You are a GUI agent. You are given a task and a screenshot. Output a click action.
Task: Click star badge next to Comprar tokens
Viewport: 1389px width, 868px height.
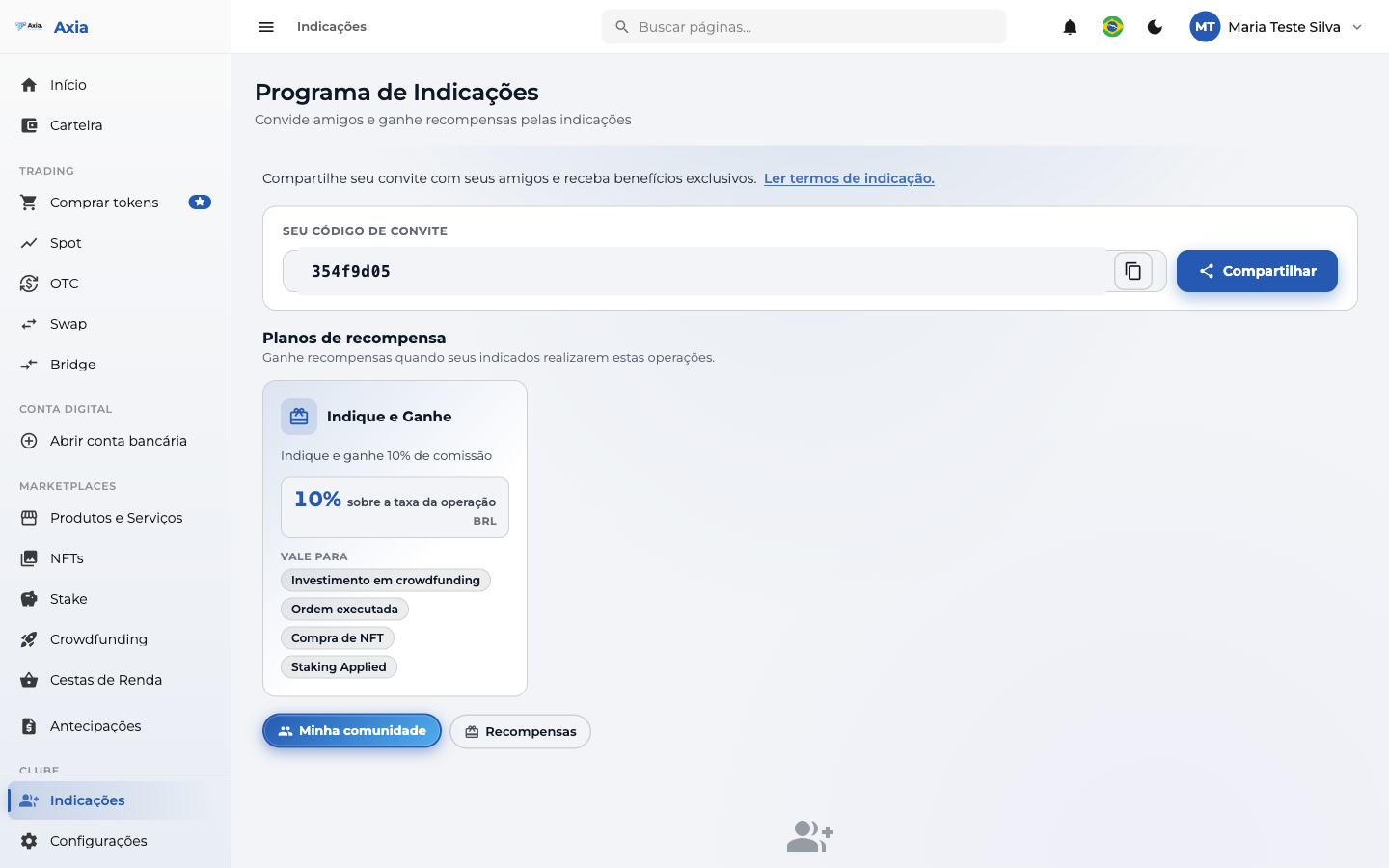point(200,203)
